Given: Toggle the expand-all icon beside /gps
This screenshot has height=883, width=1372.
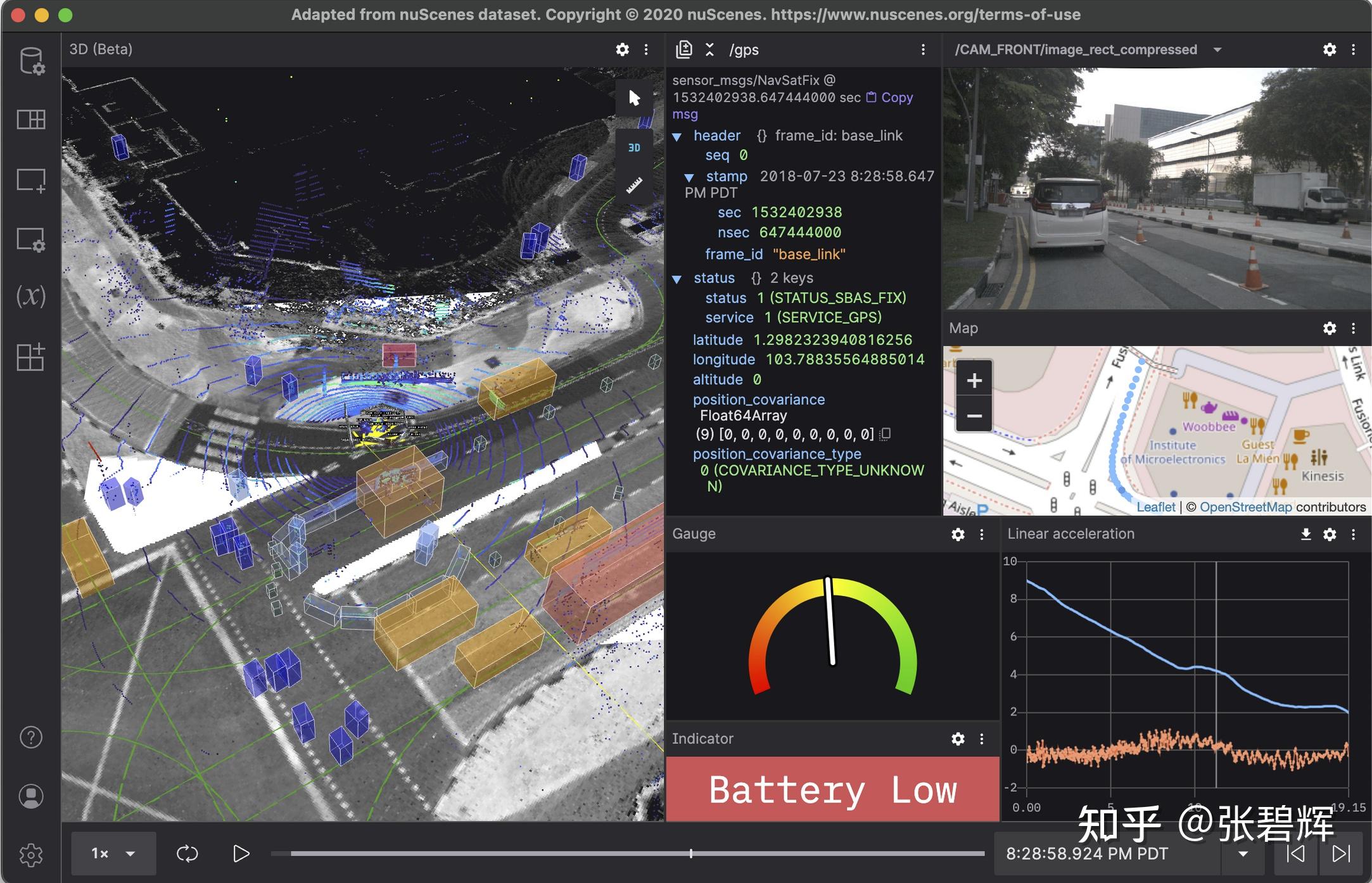Looking at the screenshot, I should [x=709, y=49].
